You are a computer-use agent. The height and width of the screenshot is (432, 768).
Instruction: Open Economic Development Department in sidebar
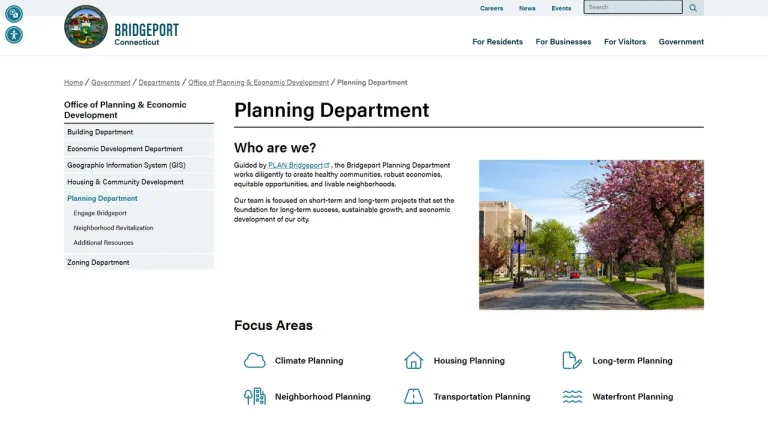[139, 148]
